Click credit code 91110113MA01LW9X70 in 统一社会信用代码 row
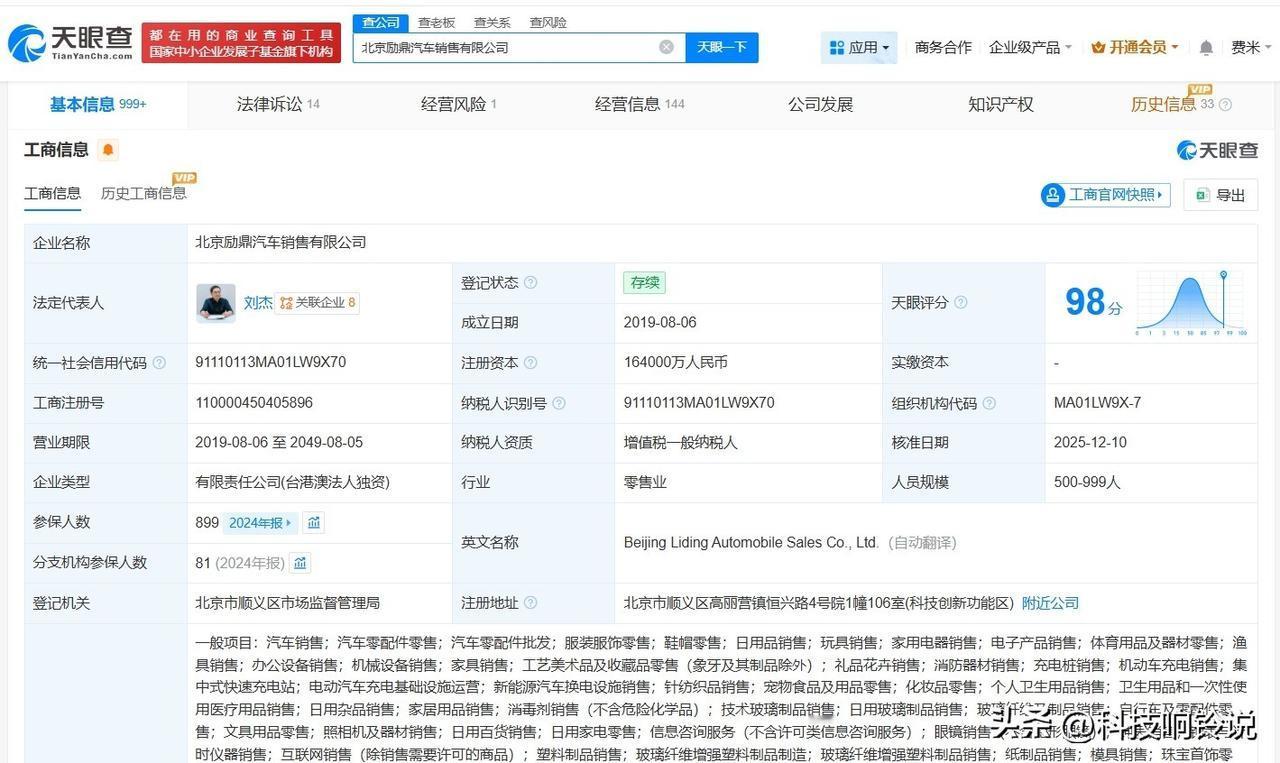1280x763 pixels. click(x=271, y=362)
